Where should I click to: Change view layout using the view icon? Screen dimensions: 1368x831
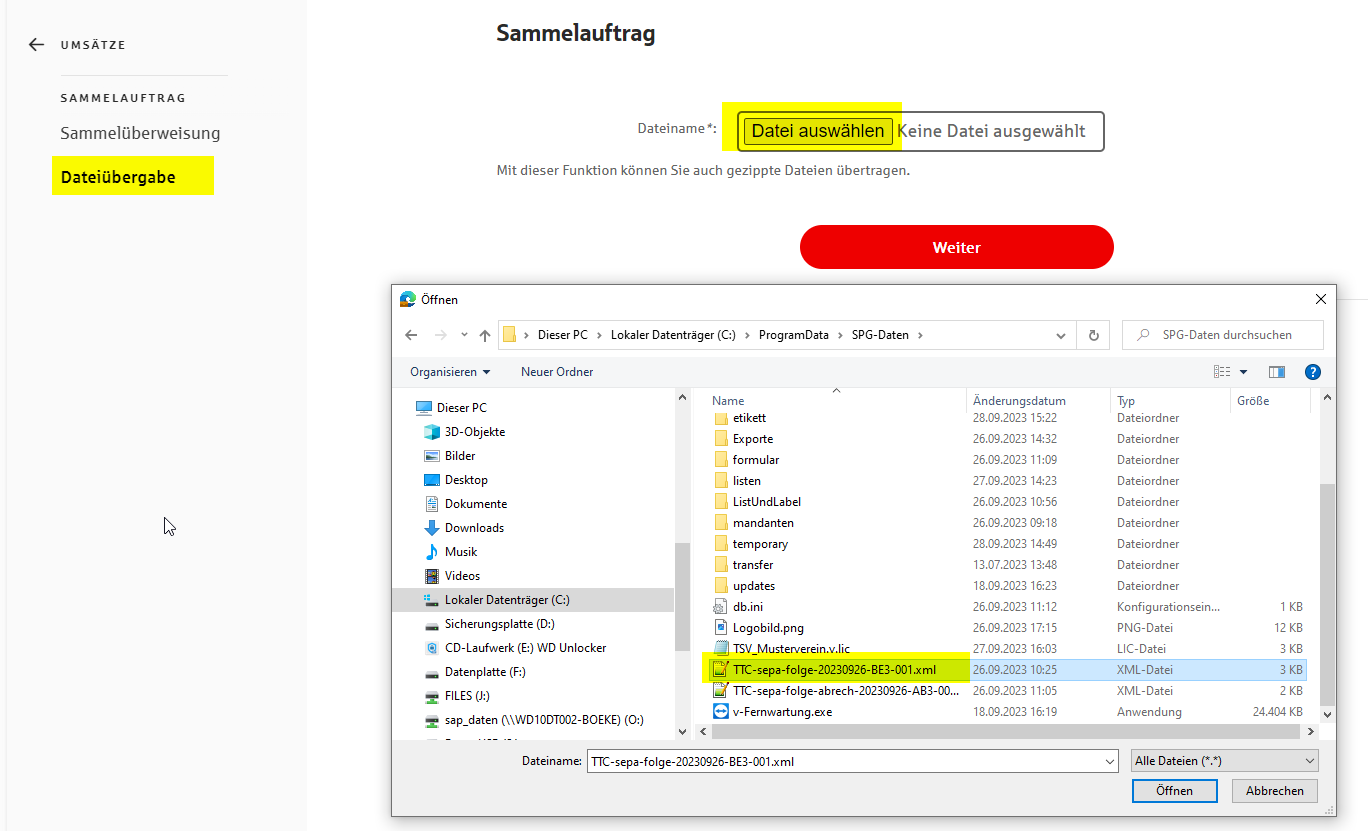[x=1223, y=372]
